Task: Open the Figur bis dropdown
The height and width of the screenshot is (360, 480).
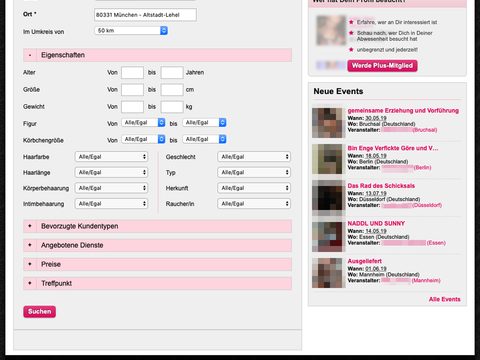Action: coord(204,123)
